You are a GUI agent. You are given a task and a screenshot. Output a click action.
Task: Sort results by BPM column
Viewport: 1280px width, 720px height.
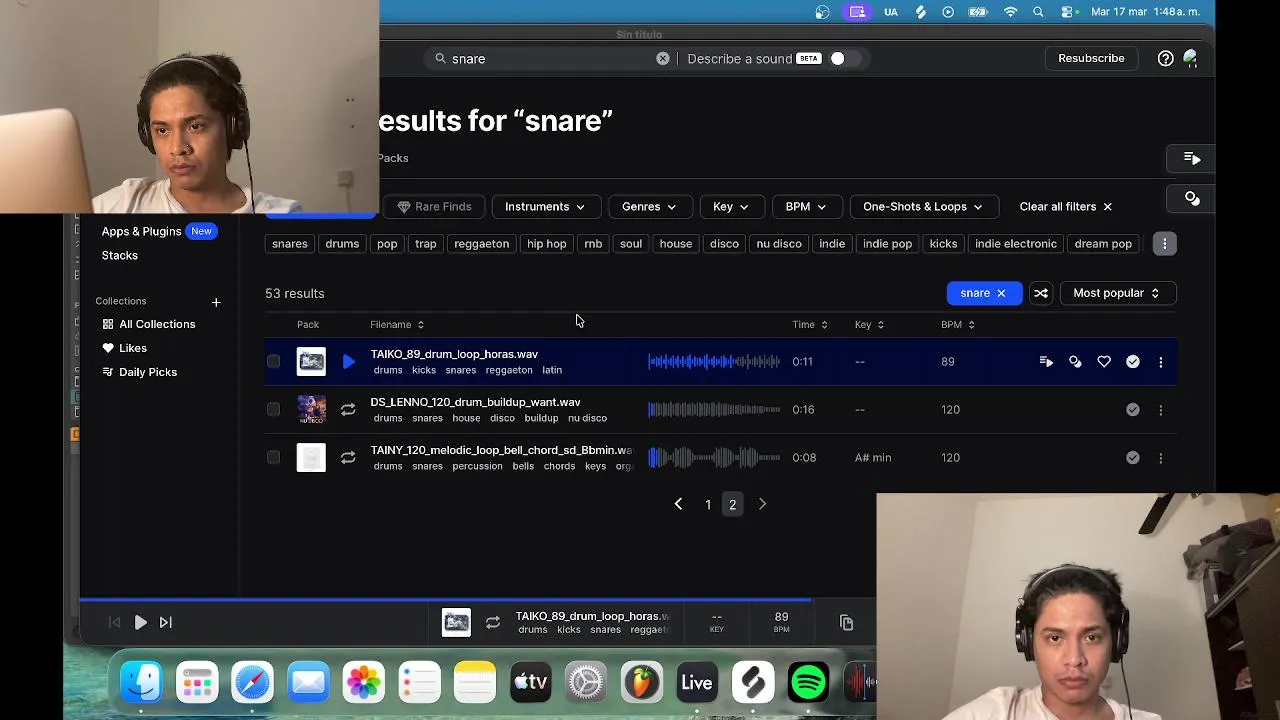point(958,325)
